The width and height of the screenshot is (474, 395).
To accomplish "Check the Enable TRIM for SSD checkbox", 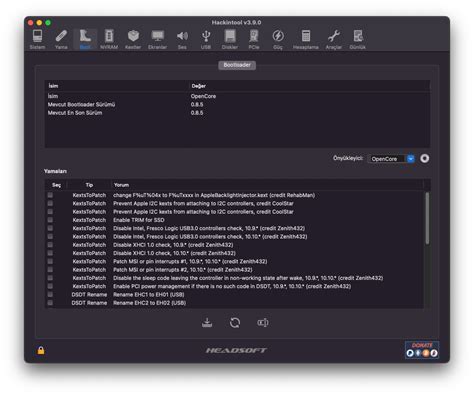I will coord(50,220).
